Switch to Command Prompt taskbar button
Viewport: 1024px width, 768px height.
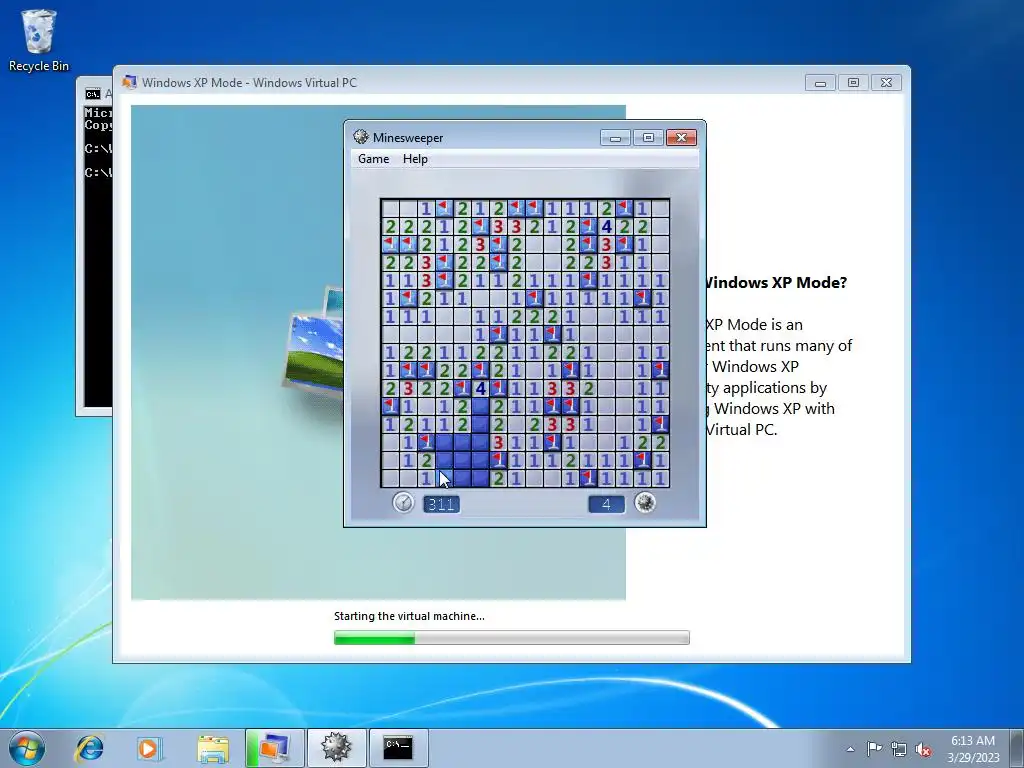398,748
